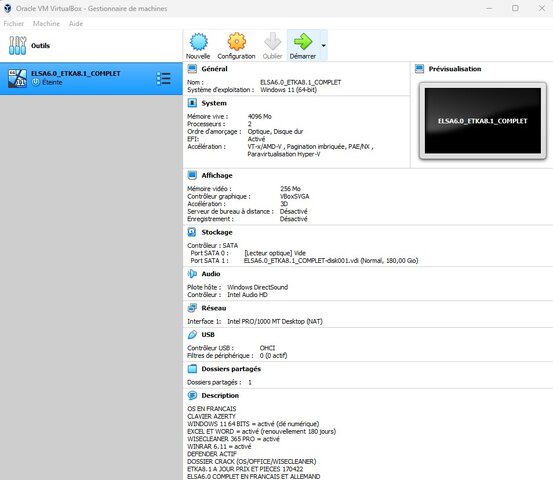553x480 pixels.
Task: Click the VBoxSVGA graphics controller value
Action: pos(294,196)
